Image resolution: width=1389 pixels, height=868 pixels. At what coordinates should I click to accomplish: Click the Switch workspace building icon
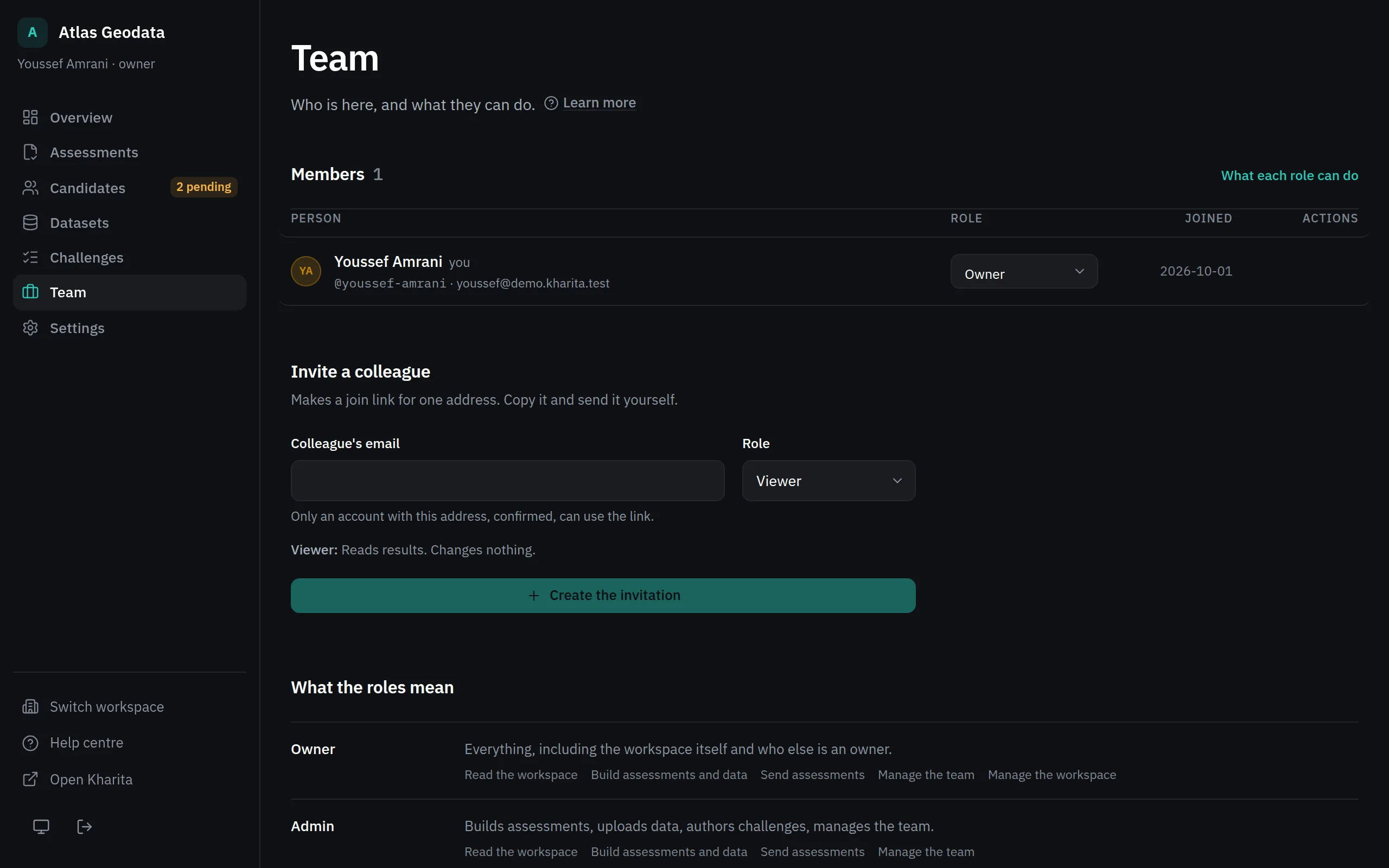click(x=30, y=707)
